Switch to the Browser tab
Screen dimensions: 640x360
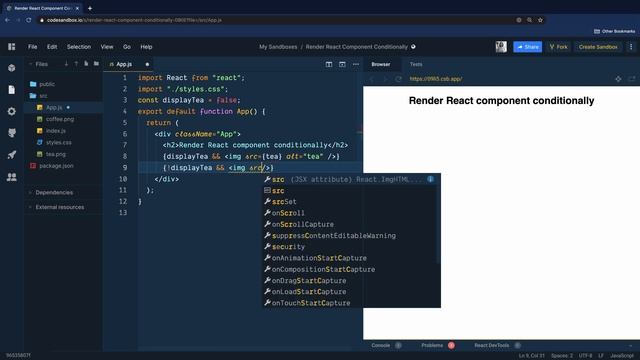click(381, 64)
